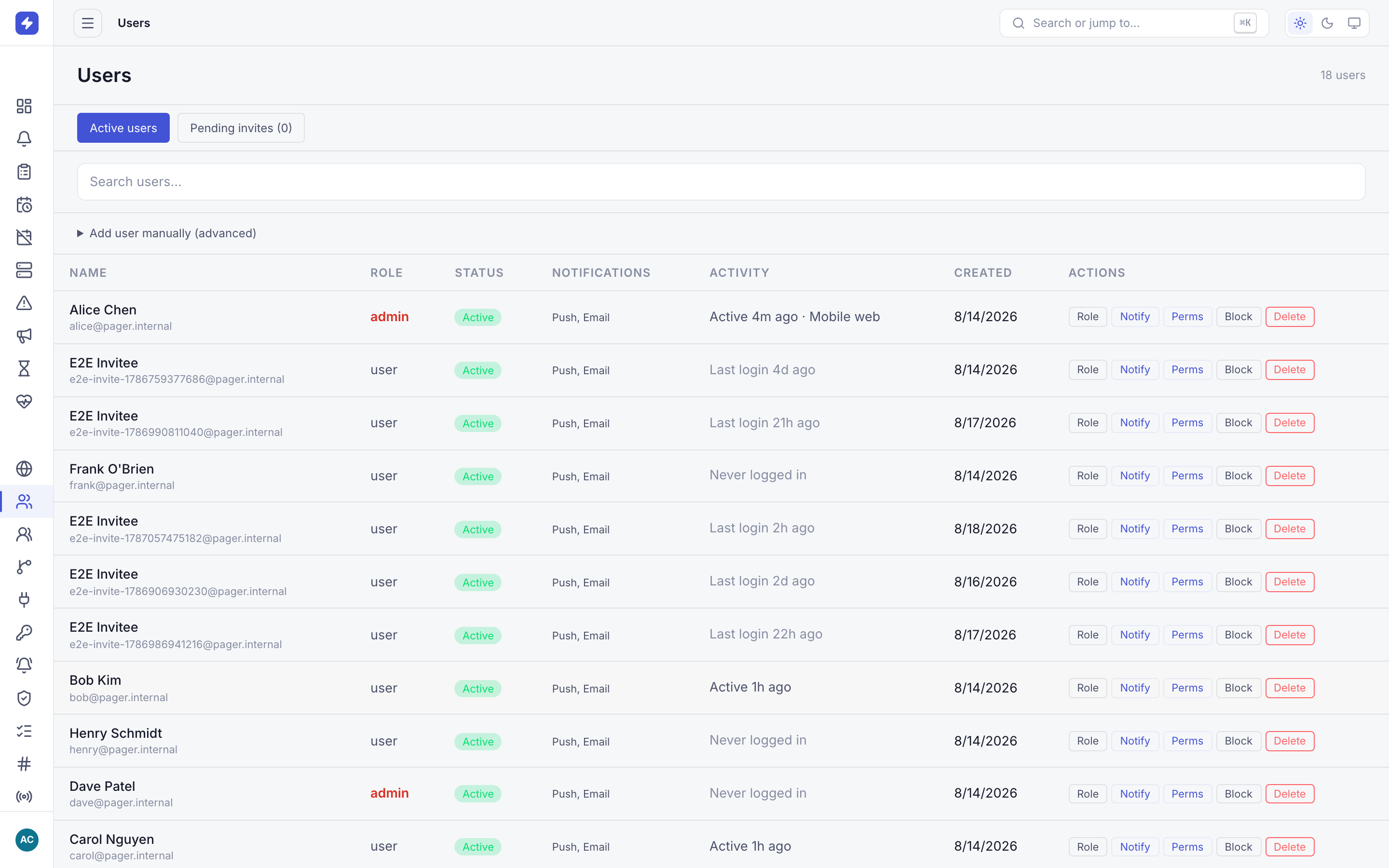Click Delete for e2e-invite-1786906930230 row
The height and width of the screenshot is (868, 1389).
[1290, 582]
